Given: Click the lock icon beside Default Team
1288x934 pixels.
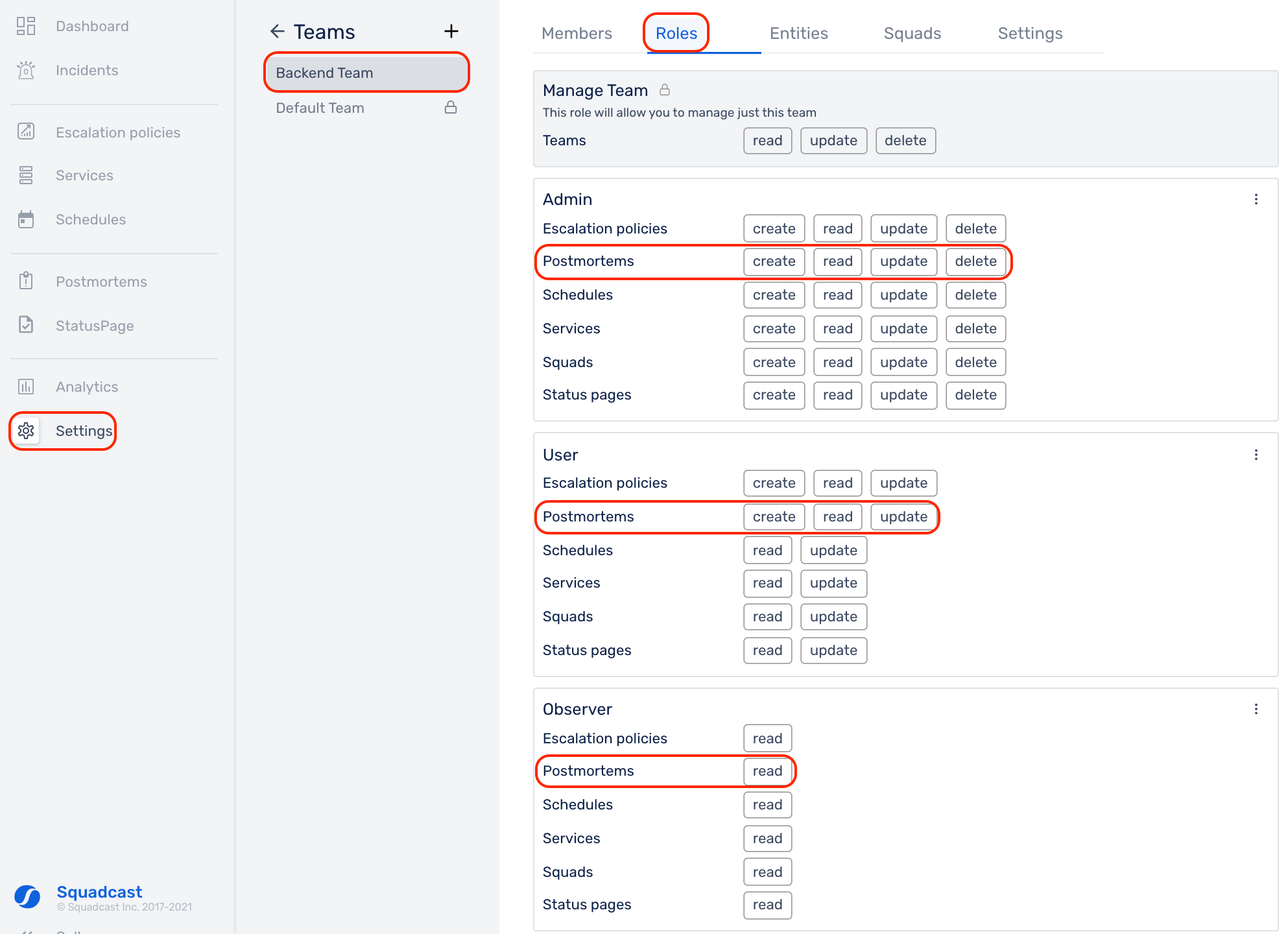Looking at the screenshot, I should coord(451,107).
